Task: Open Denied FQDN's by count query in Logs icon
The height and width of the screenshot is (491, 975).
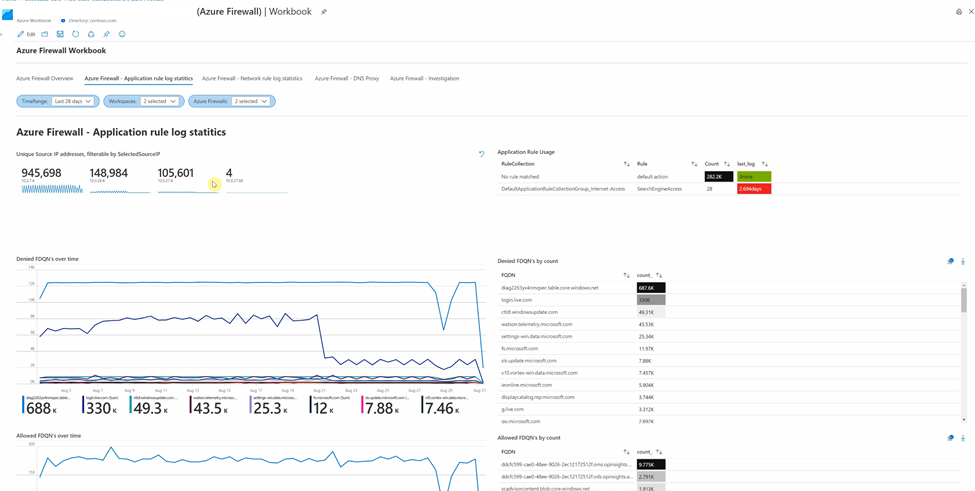Action: (950, 262)
